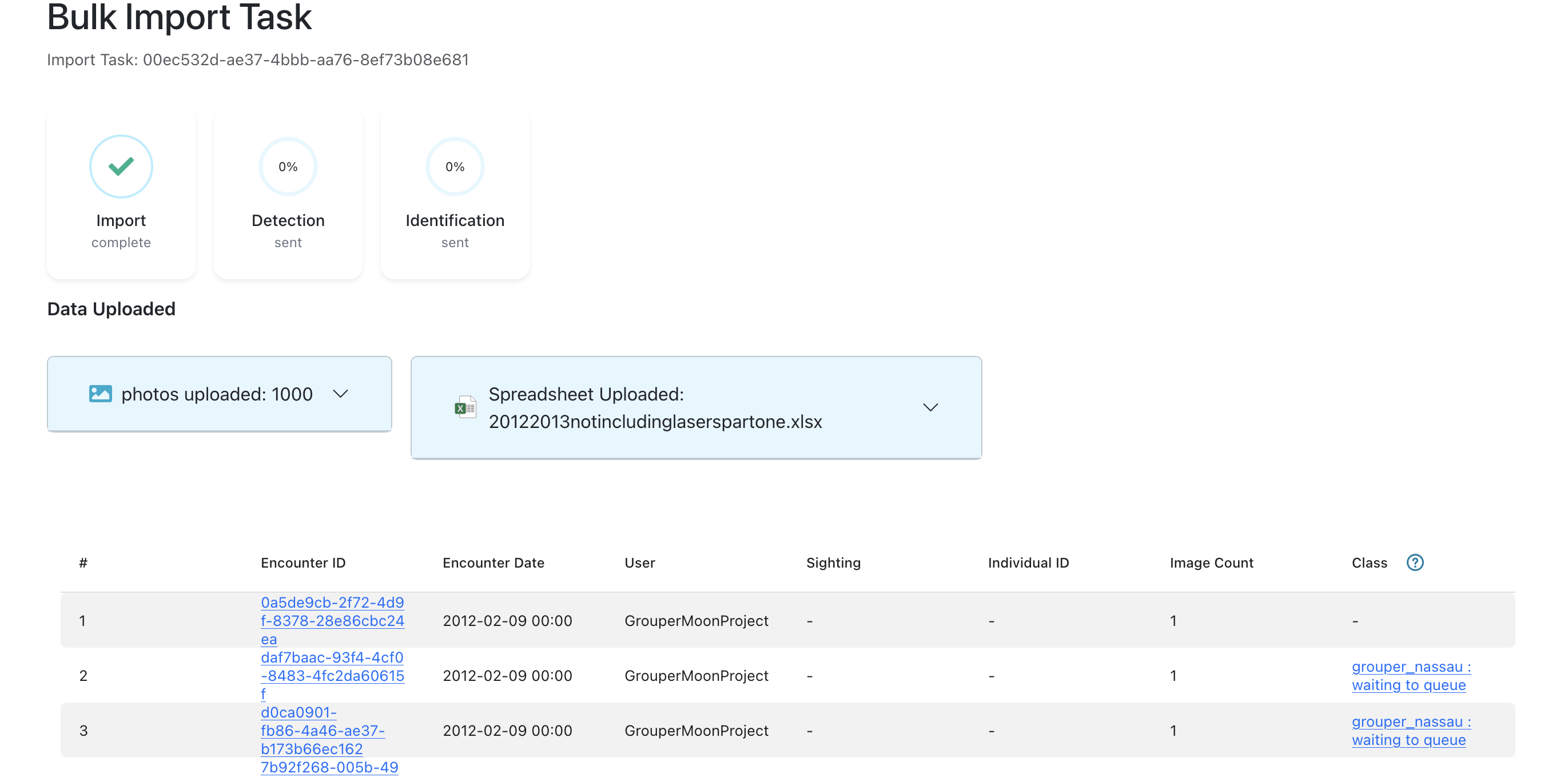Click the Image Count column header

[1211, 562]
